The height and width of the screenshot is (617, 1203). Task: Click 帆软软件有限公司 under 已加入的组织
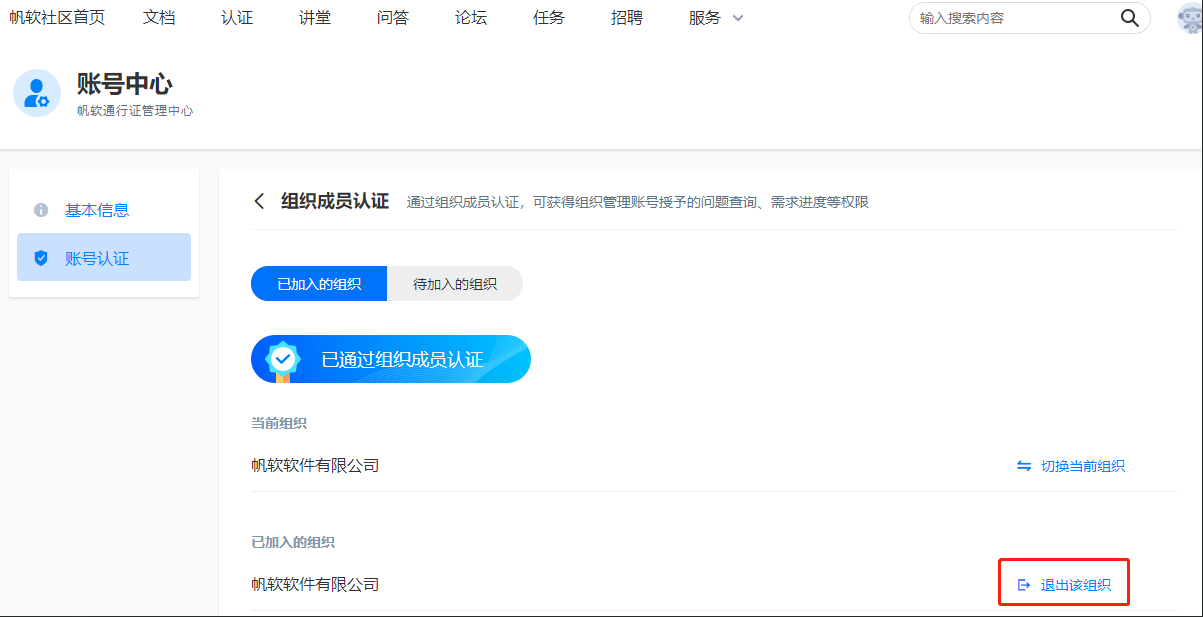[315, 584]
